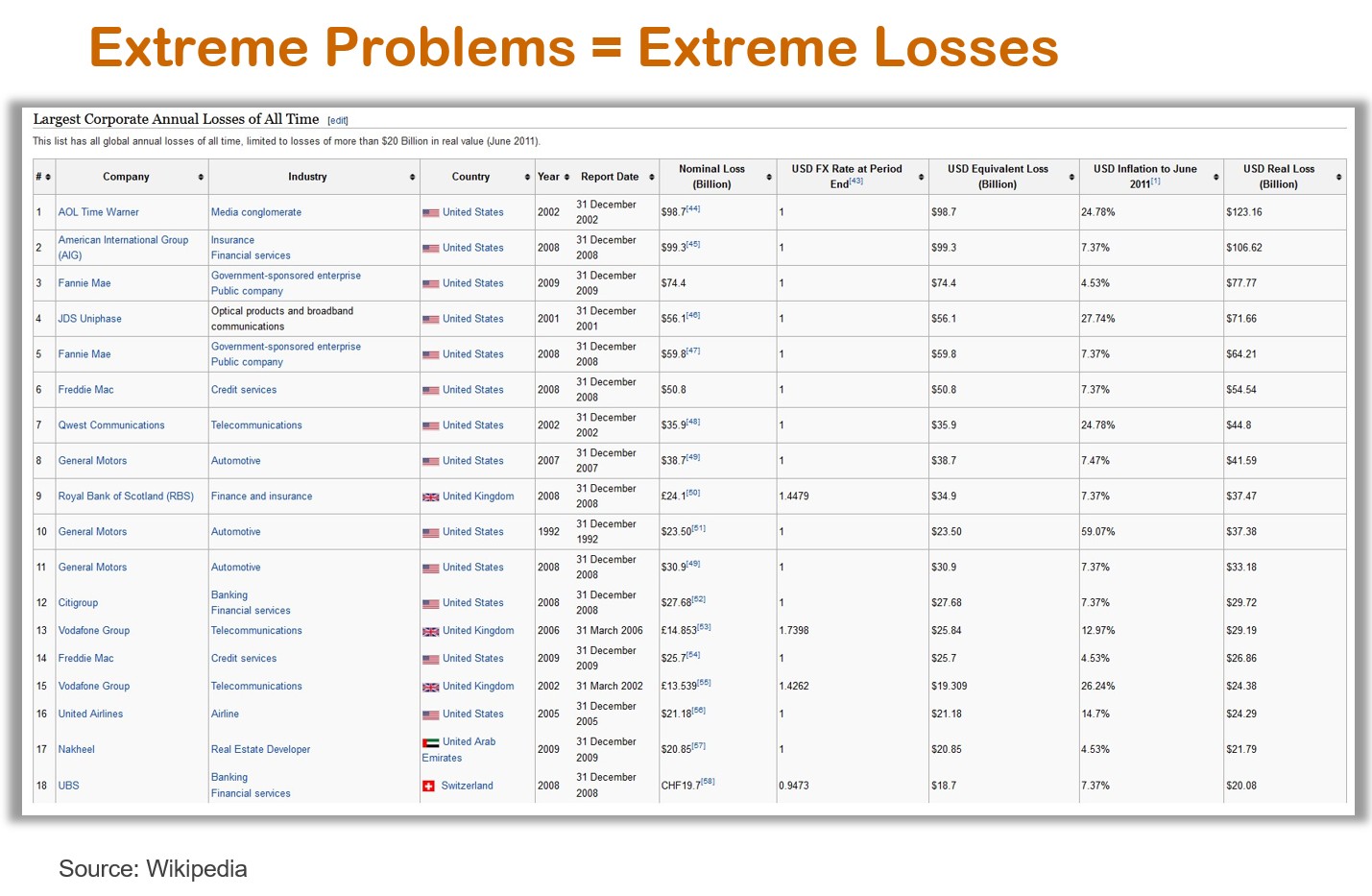The image size is (1372, 896).
Task: Sort by Nominal Loss using its arrows
Action: pyautogui.click(x=769, y=177)
